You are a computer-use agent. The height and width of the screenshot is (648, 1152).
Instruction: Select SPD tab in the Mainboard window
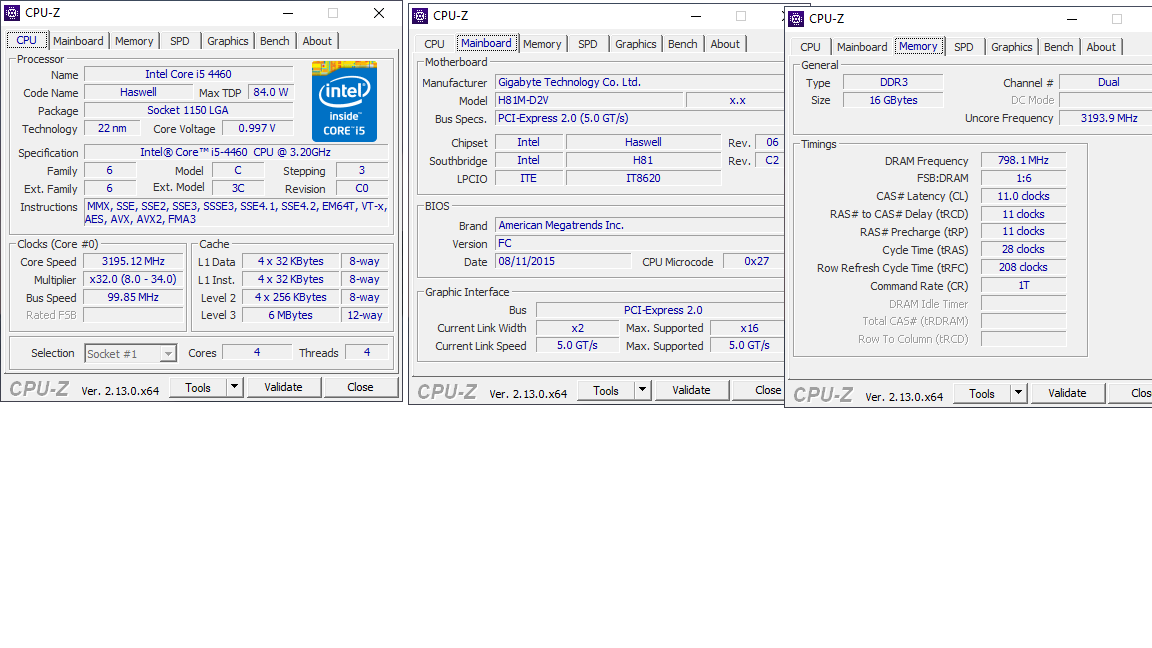coord(588,44)
